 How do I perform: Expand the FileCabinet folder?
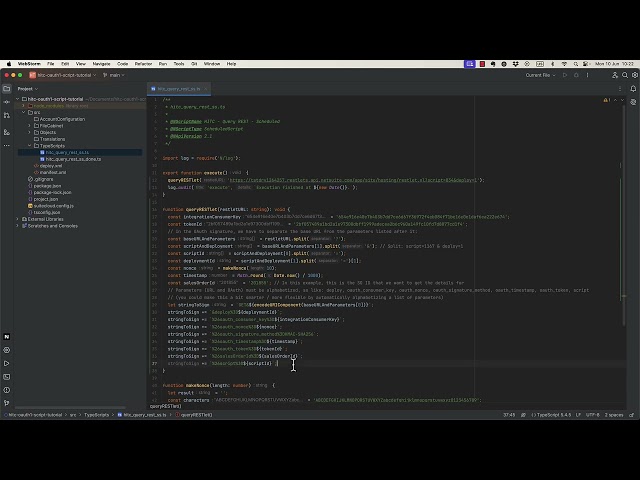(30, 126)
